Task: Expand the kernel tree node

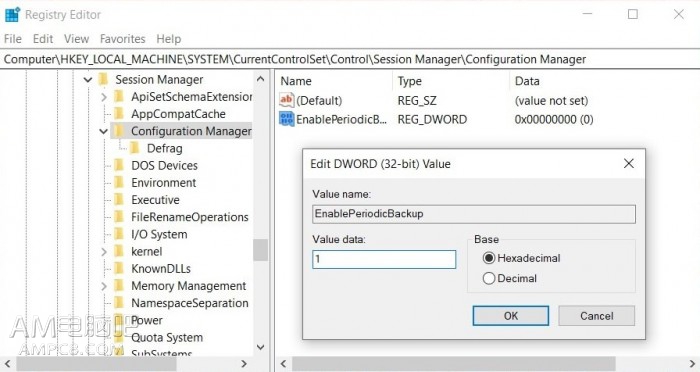Action: tap(104, 251)
